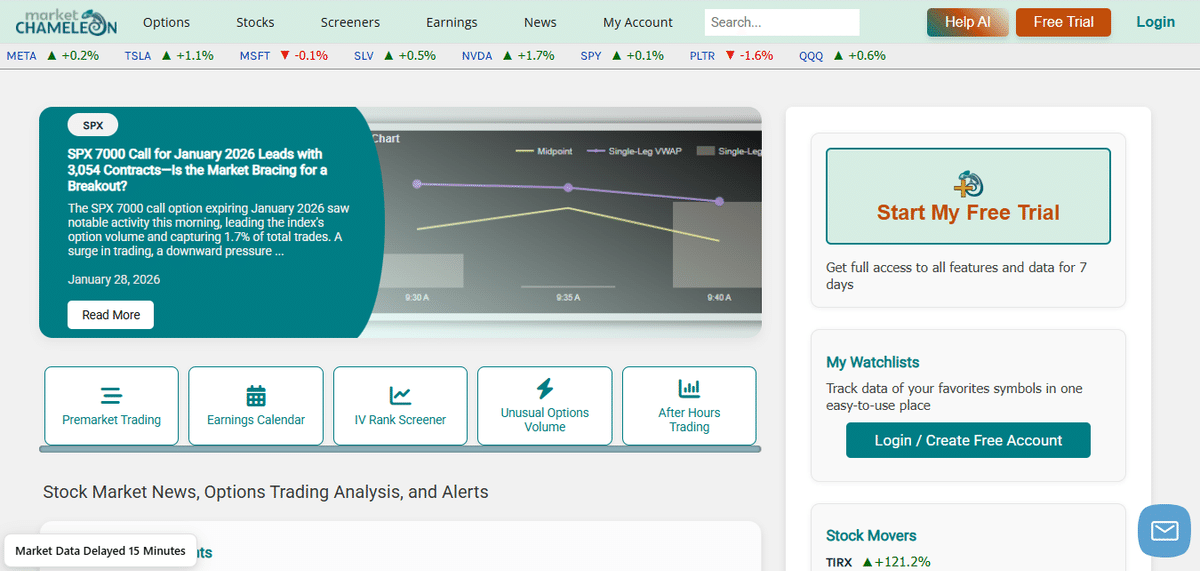The image size is (1200, 571).
Task: Click the Premarket Trading lines icon
Action: (112, 395)
